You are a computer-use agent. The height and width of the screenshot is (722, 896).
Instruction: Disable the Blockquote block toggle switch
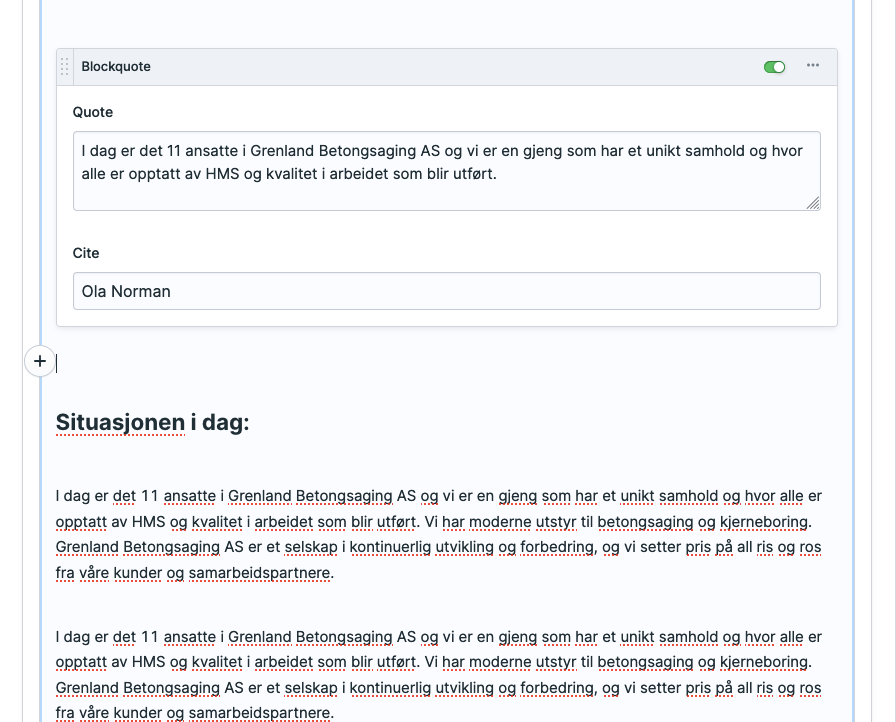(774, 67)
